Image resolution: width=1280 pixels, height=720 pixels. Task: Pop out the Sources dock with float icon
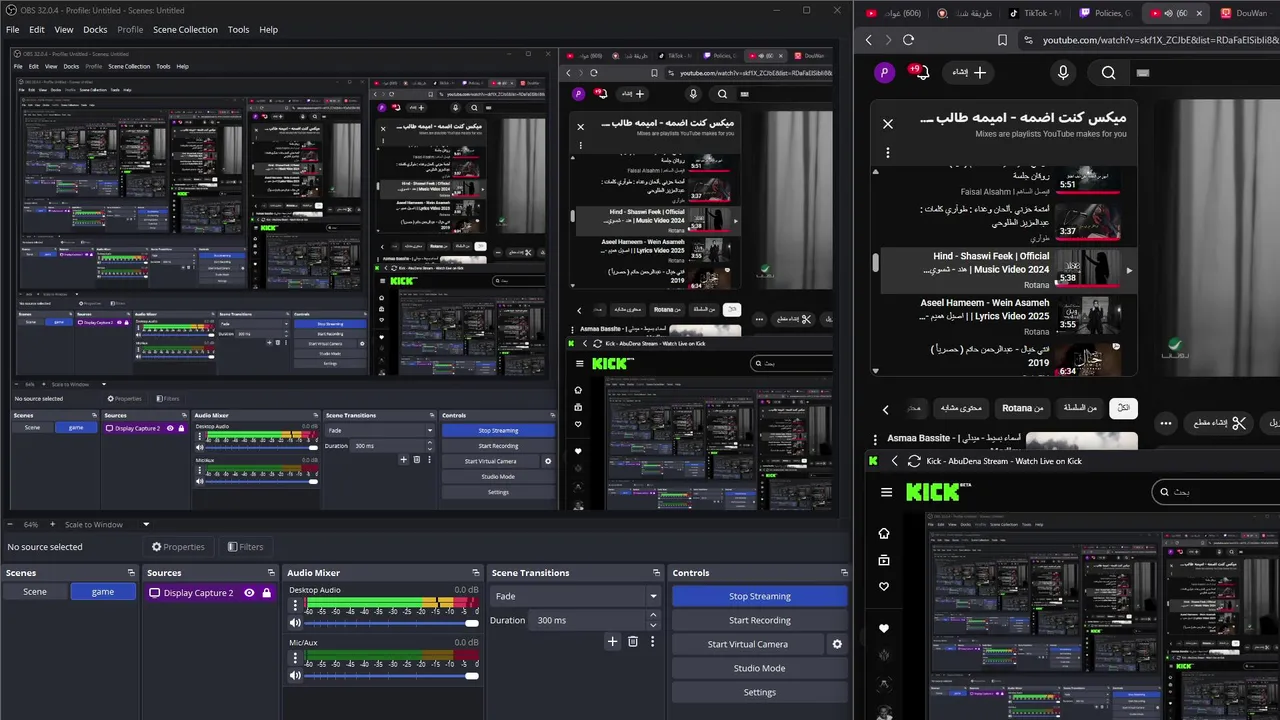271,573
